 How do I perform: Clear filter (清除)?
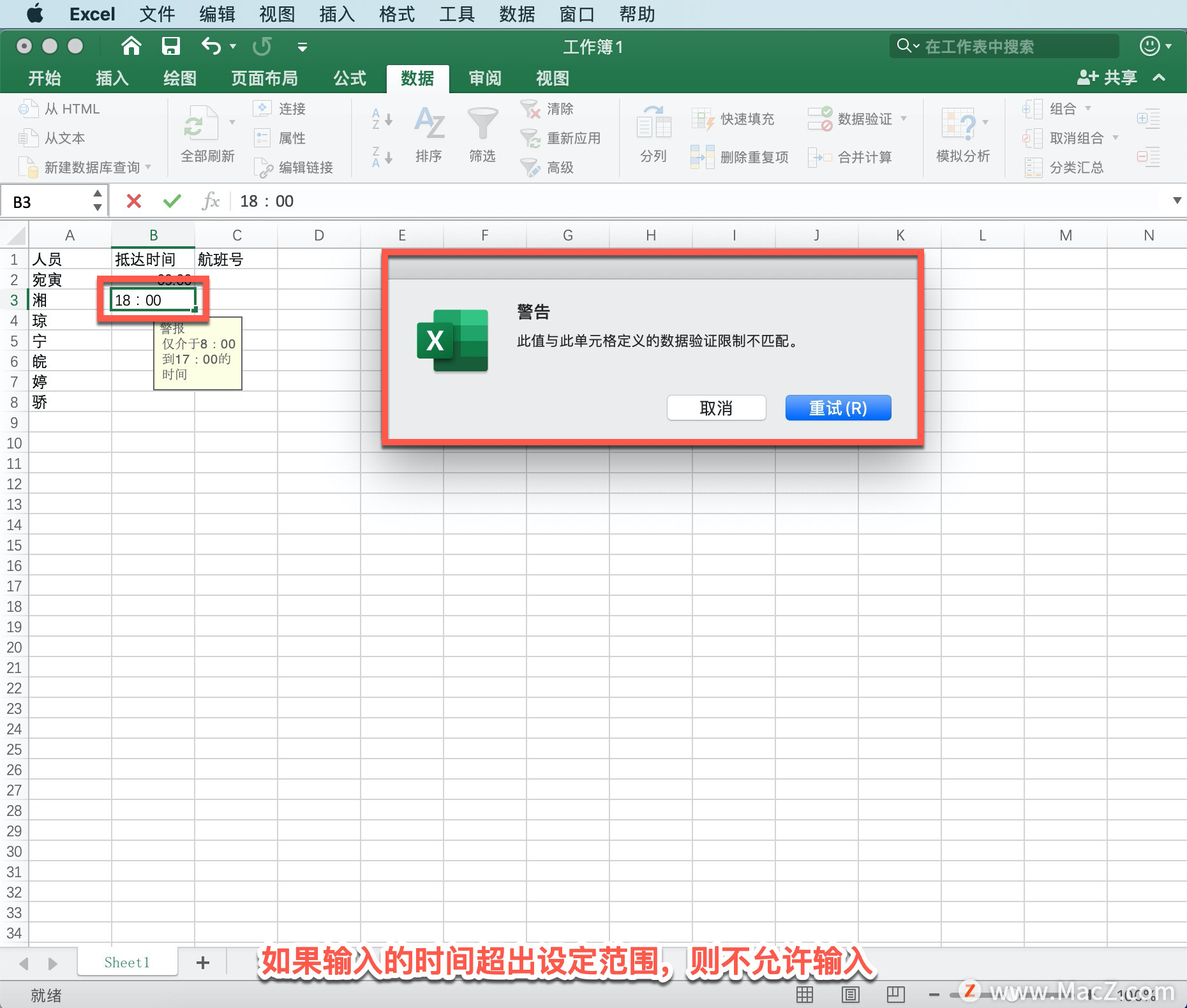pos(547,109)
